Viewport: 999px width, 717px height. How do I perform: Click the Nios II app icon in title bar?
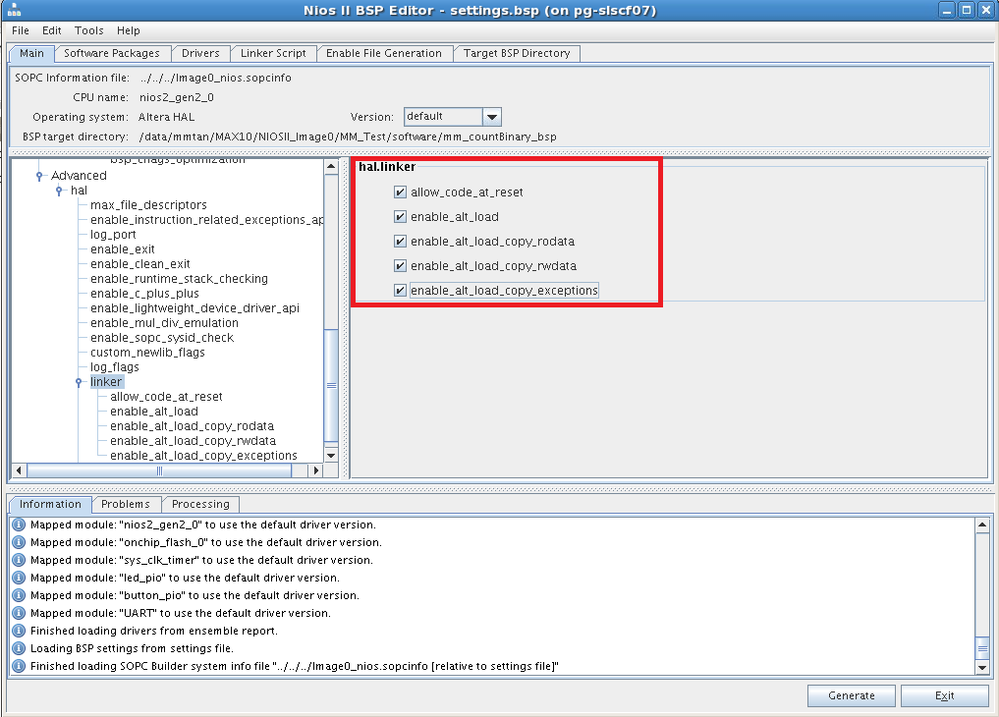coord(13,10)
